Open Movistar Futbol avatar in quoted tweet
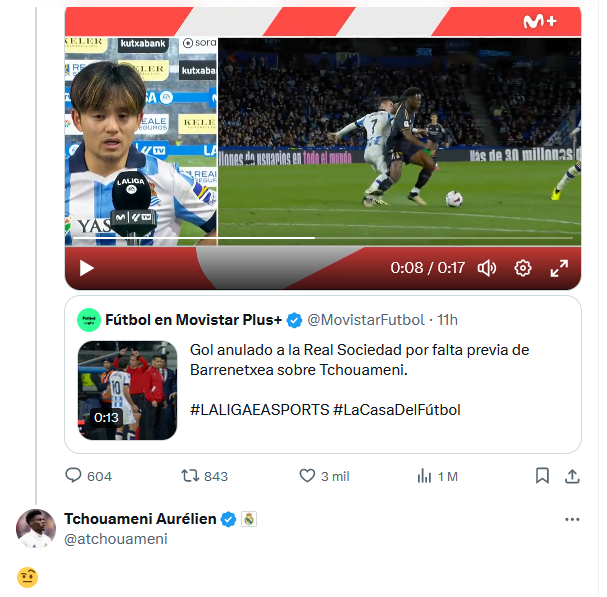The height and width of the screenshot is (597, 607). tap(89, 320)
